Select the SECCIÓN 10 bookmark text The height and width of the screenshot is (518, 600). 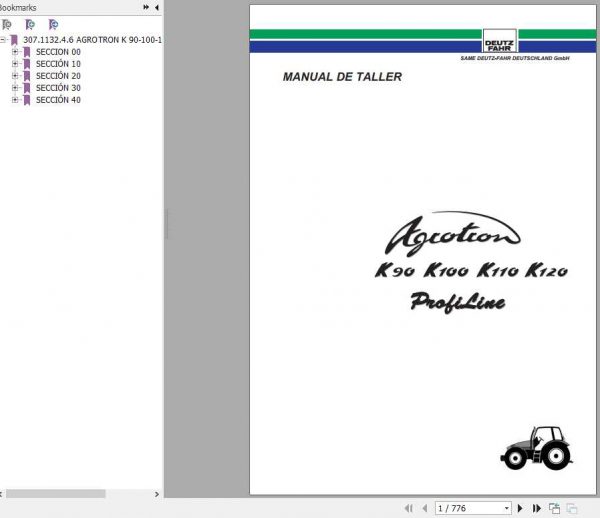click(58, 64)
